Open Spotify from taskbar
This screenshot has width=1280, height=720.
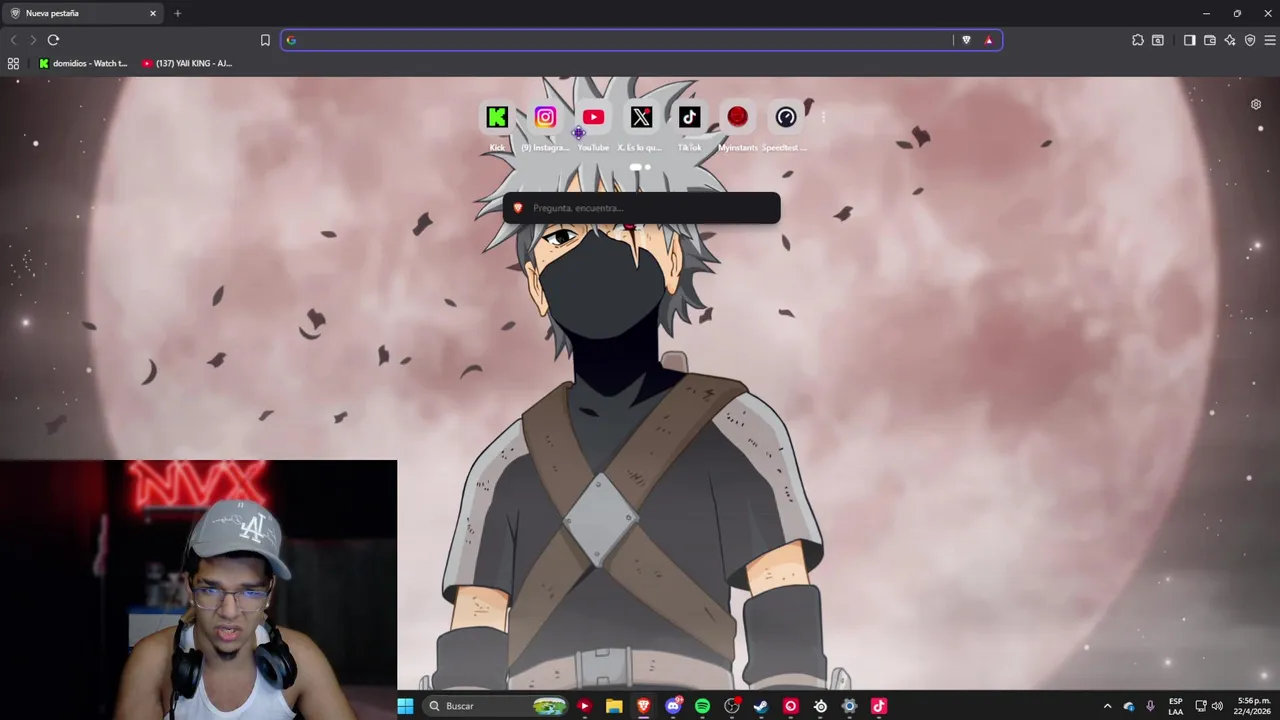[702, 706]
